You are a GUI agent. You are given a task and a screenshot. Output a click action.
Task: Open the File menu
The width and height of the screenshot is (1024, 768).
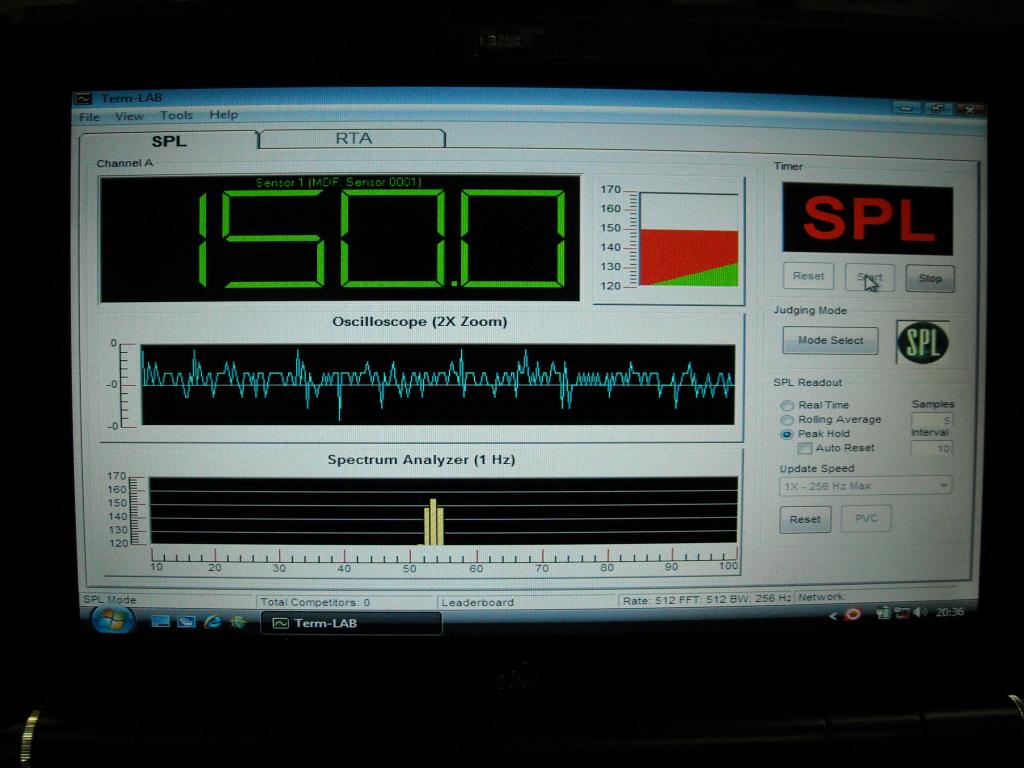point(89,116)
